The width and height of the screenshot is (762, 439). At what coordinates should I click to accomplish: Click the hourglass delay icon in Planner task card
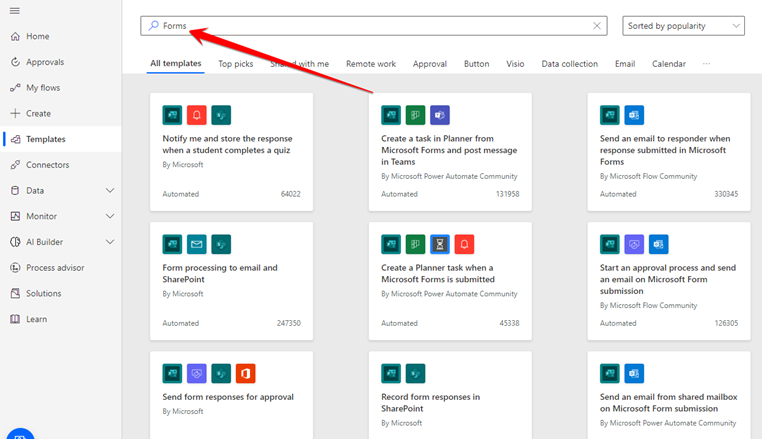pyautogui.click(x=440, y=245)
